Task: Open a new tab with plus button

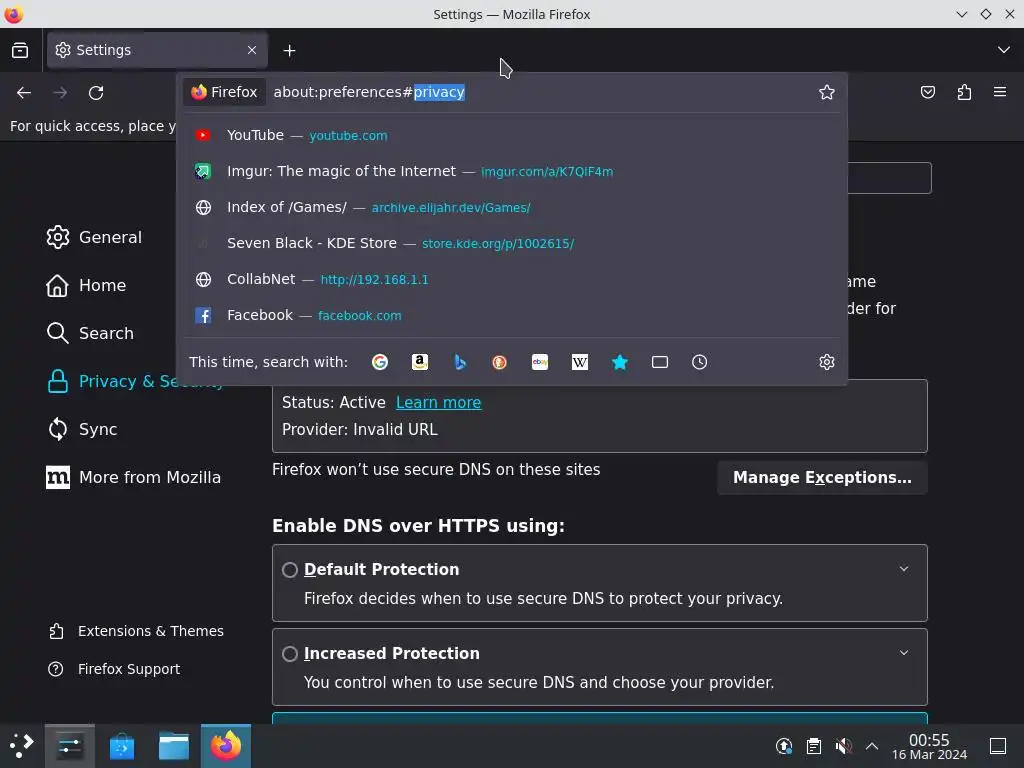Action: point(289,50)
